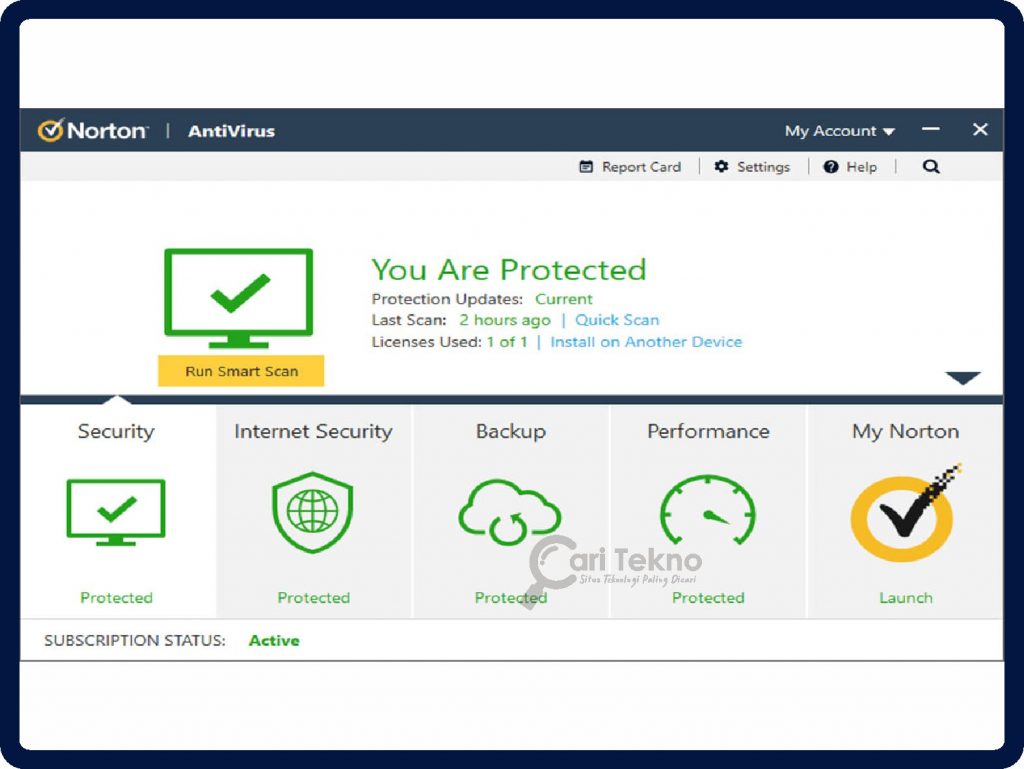Click Launch under My Norton
This screenshot has height=769, width=1024.
point(905,598)
